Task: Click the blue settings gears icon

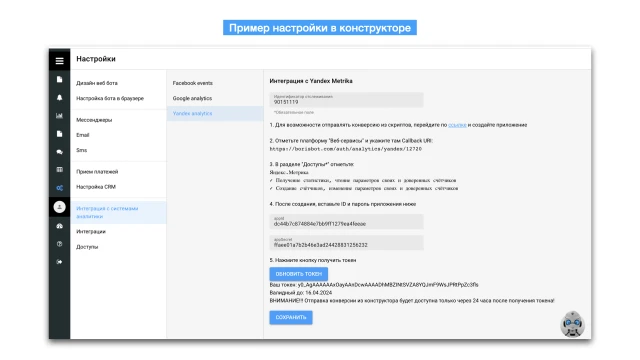Action: pos(60,188)
